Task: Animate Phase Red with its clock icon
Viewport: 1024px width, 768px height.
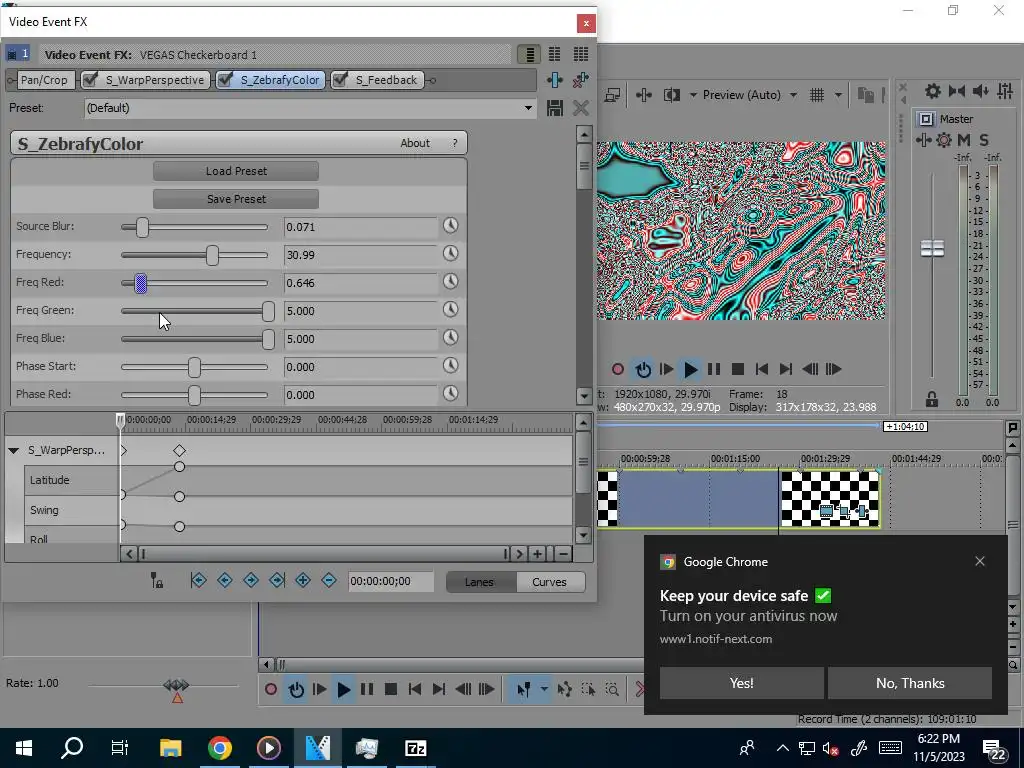Action: coord(451,394)
